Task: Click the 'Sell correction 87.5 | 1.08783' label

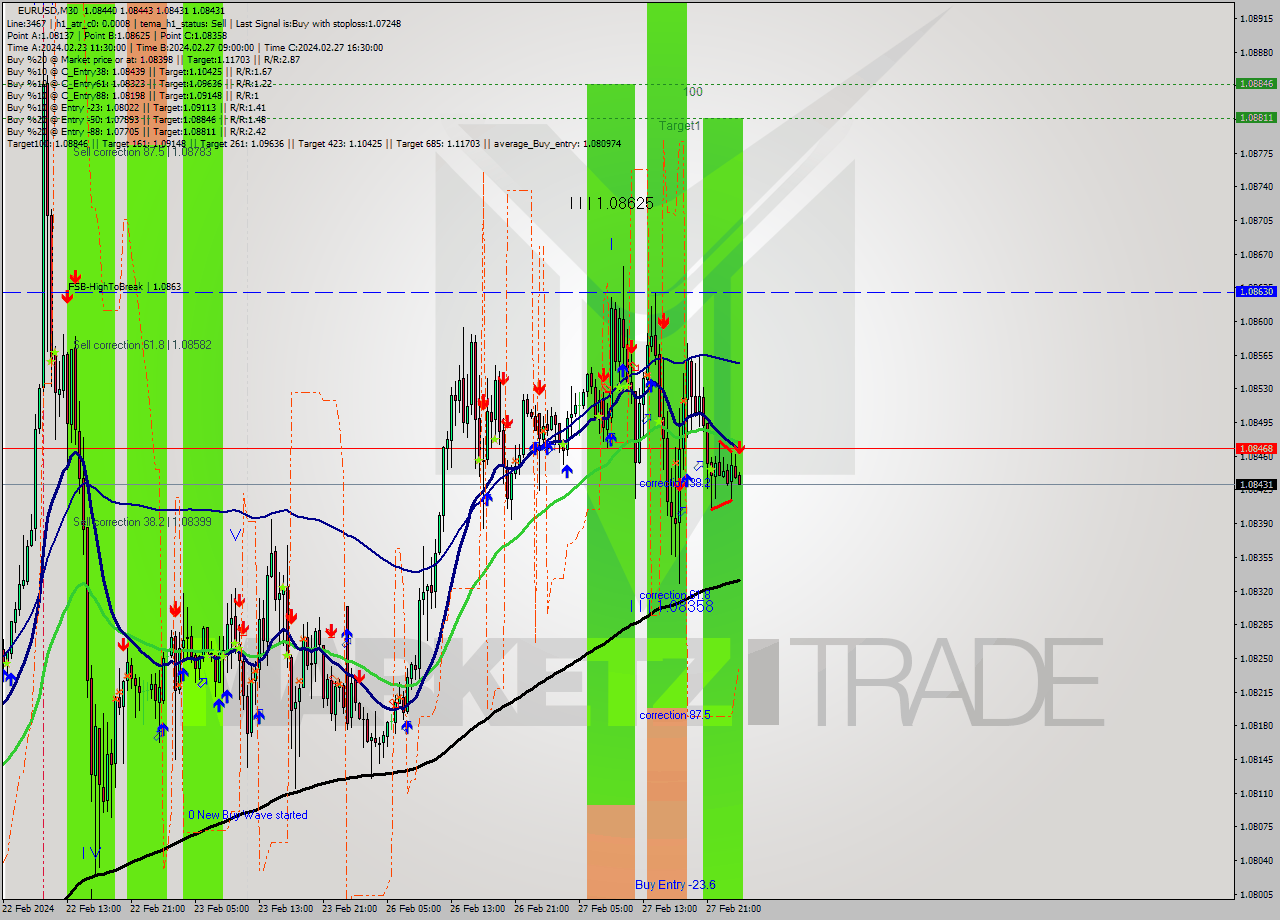Action: pyautogui.click(x=142, y=152)
